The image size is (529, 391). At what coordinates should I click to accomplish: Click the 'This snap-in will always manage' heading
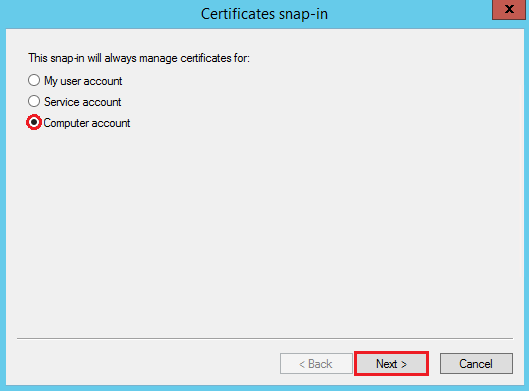tap(103, 58)
